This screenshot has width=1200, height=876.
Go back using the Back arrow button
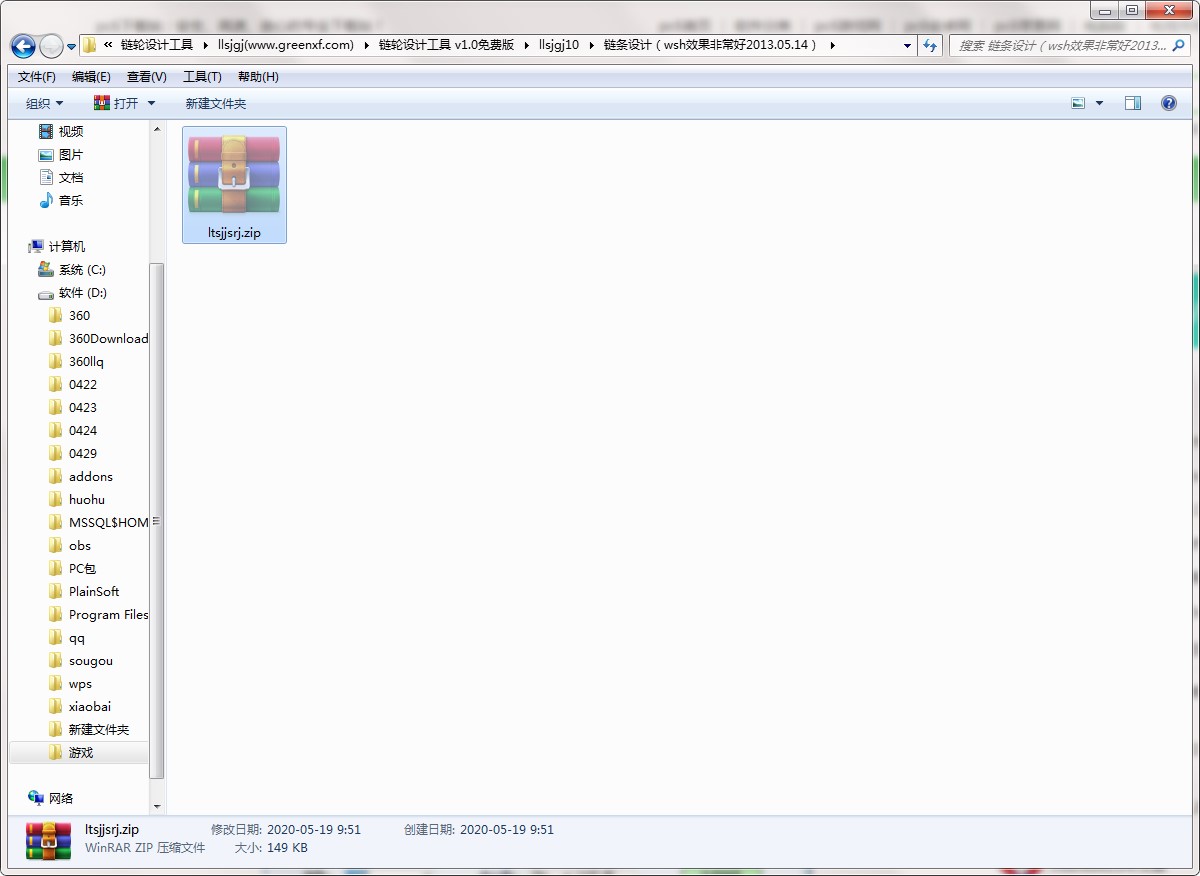pyautogui.click(x=23, y=45)
